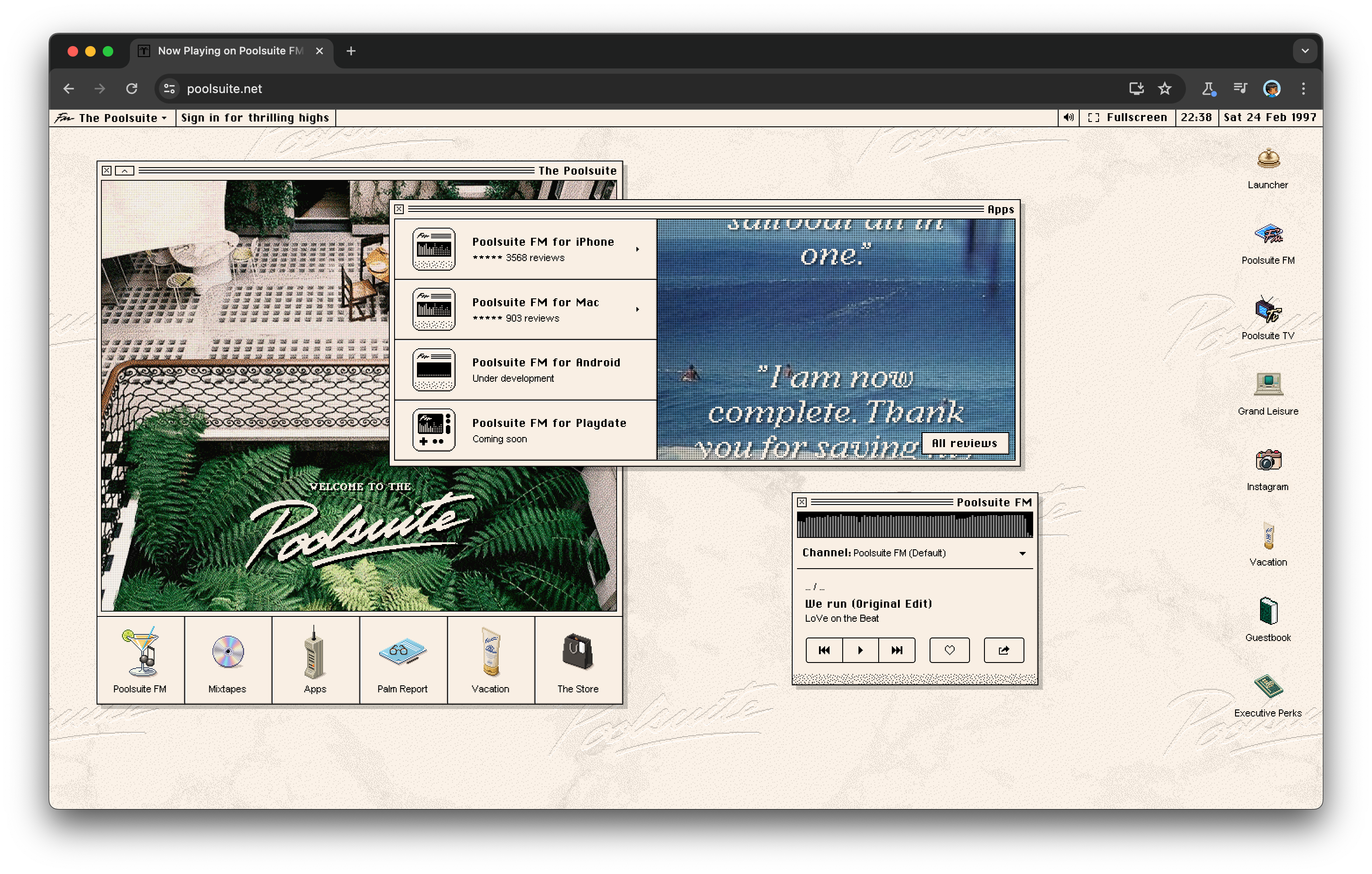Viewport: 1372px width, 874px height.
Task: Open the Poolsuite TV desktop icon
Action: point(1268,311)
